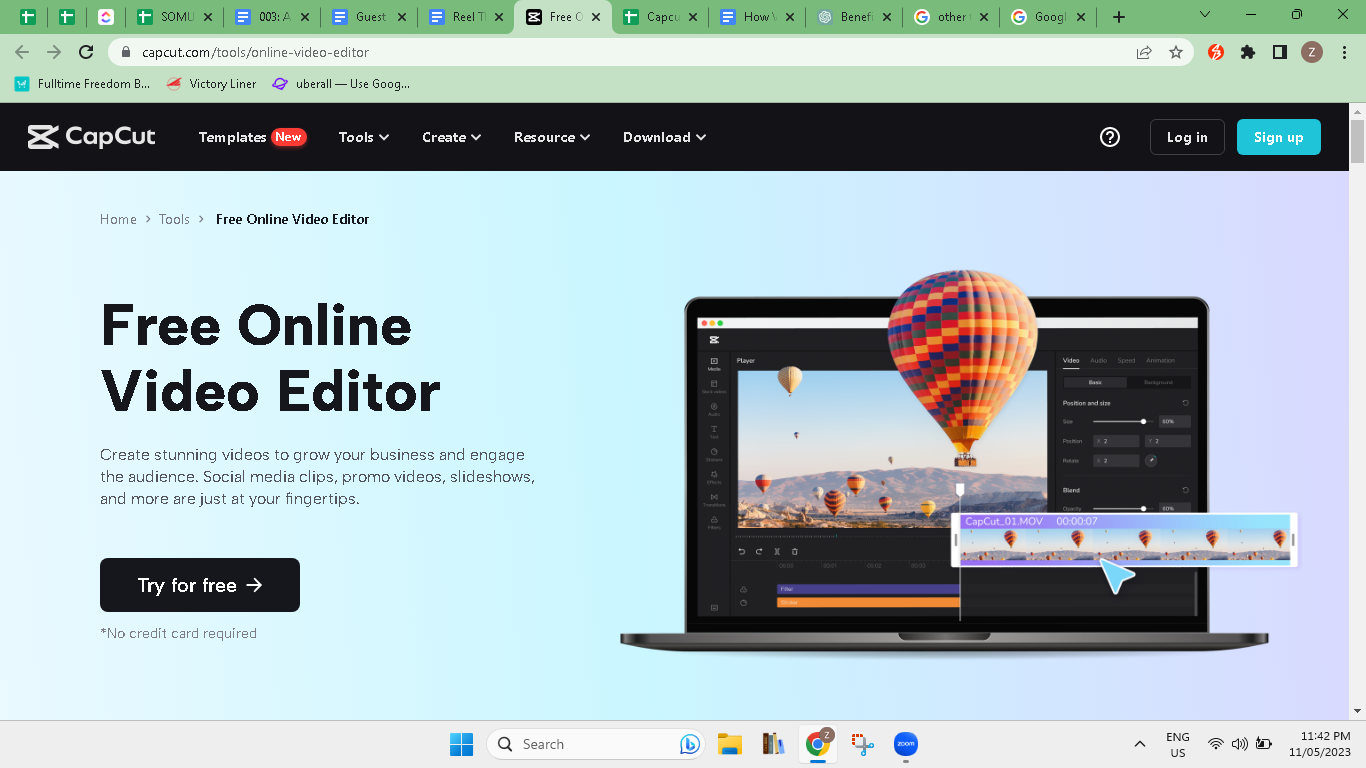Open Zoom from the taskbar
The width and height of the screenshot is (1366, 768).
click(906, 744)
